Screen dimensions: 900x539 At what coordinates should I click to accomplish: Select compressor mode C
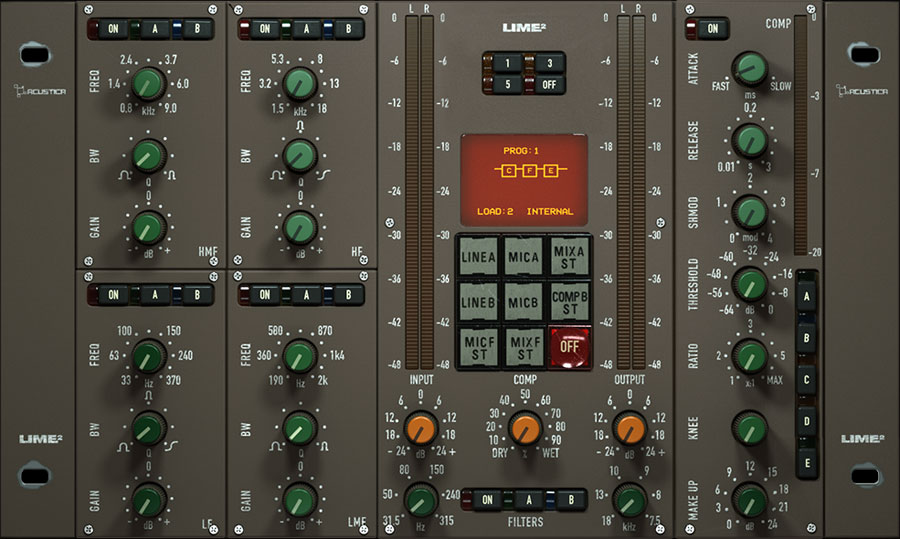pyautogui.click(x=806, y=379)
